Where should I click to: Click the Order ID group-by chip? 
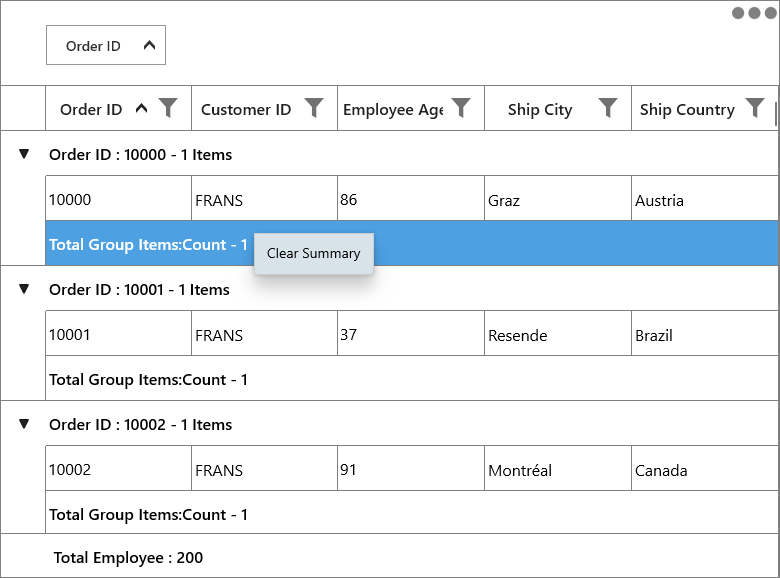pos(106,45)
